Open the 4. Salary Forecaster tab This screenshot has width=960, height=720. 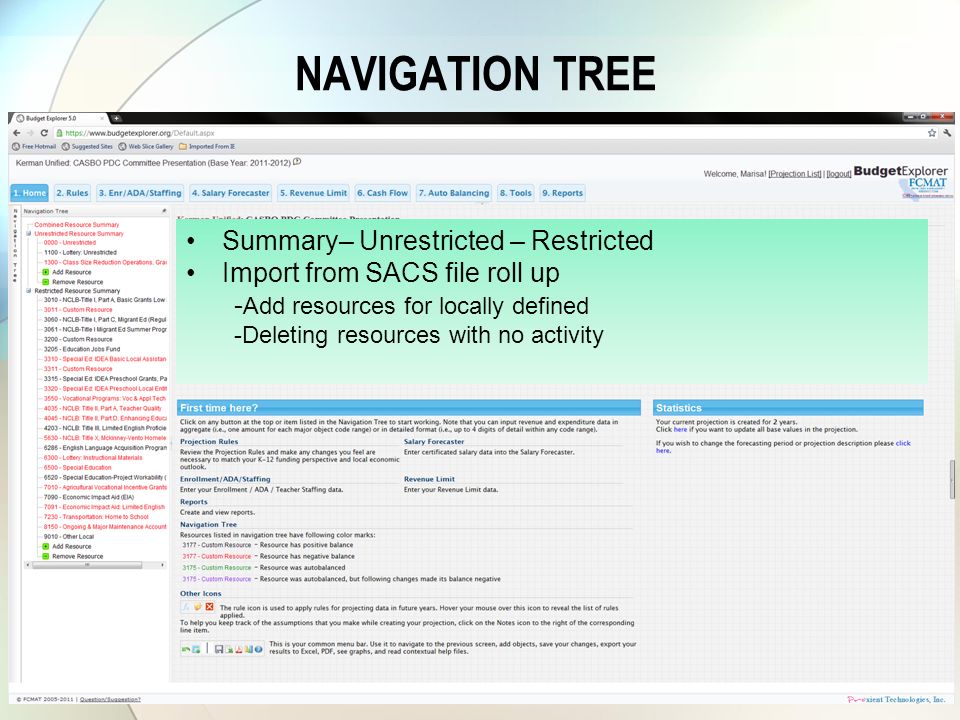pos(230,193)
